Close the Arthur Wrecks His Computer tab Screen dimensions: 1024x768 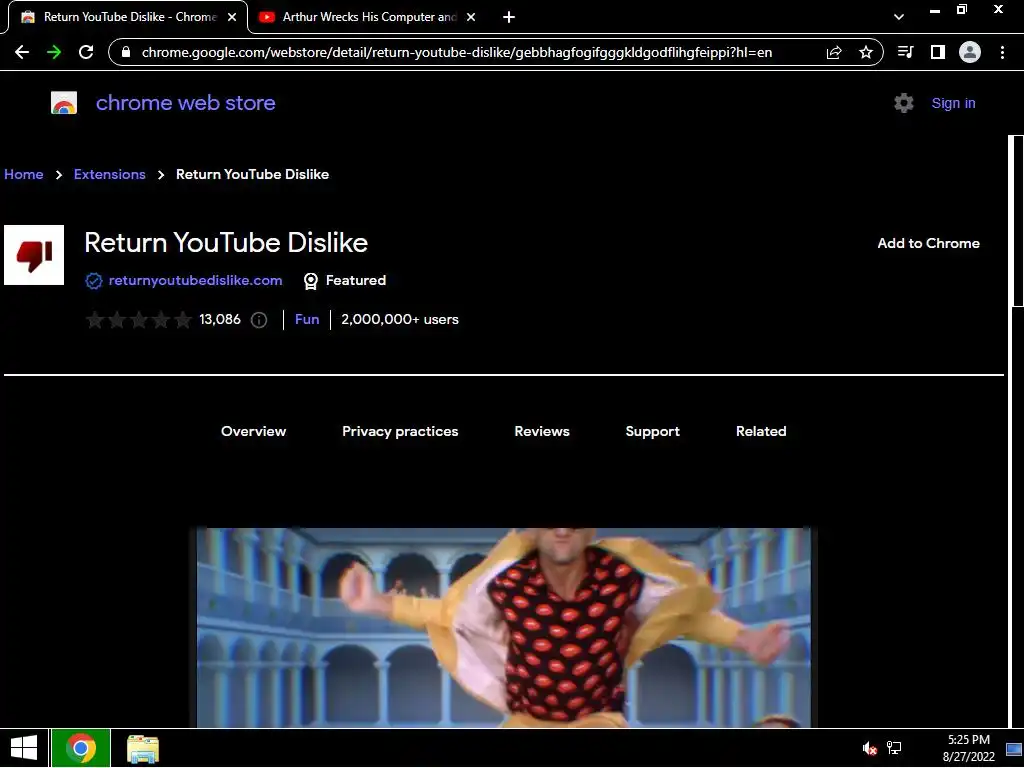pos(471,17)
